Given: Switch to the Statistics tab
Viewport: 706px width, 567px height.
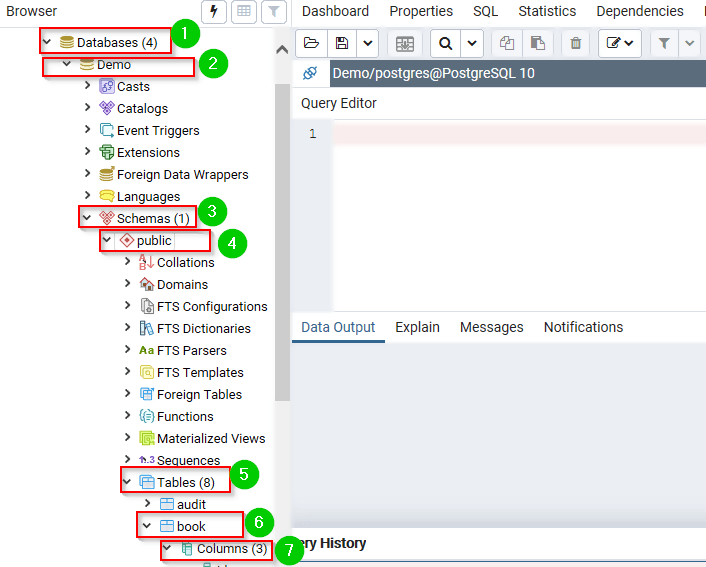Looking at the screenshot, I should (547, 11).
